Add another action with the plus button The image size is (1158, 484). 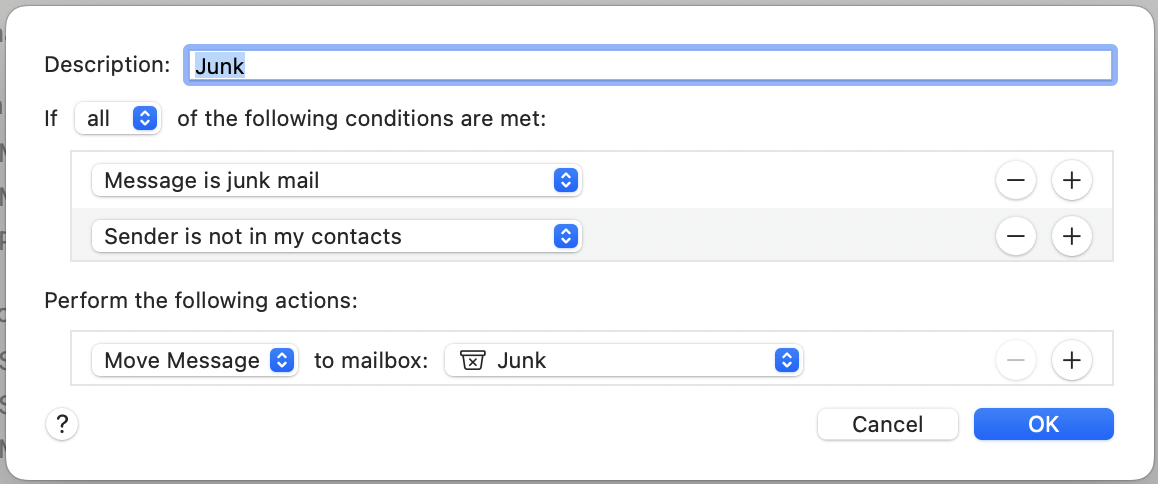pyautogui.click(x=1072, y=360)
